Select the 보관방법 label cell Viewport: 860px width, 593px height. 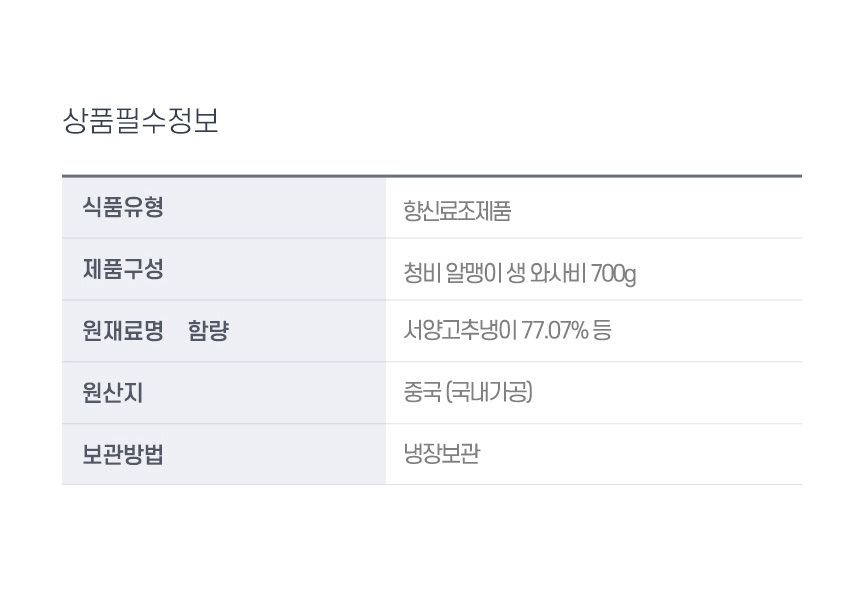click(224, 454)
